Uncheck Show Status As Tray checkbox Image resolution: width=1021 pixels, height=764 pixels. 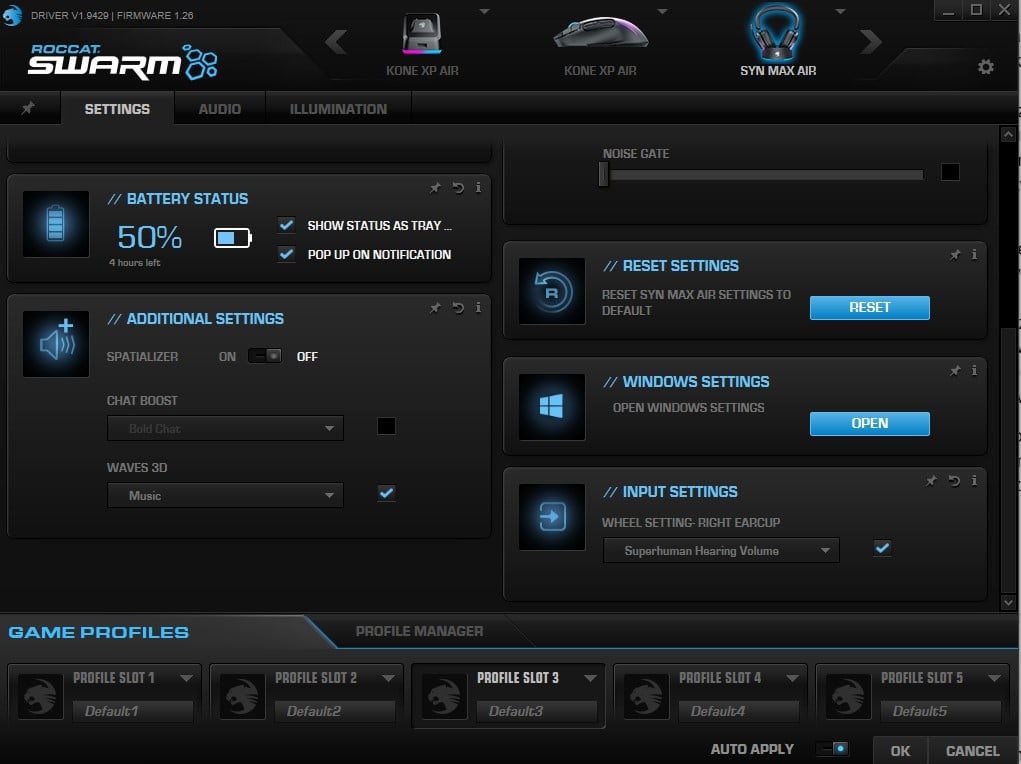[286, 225]
